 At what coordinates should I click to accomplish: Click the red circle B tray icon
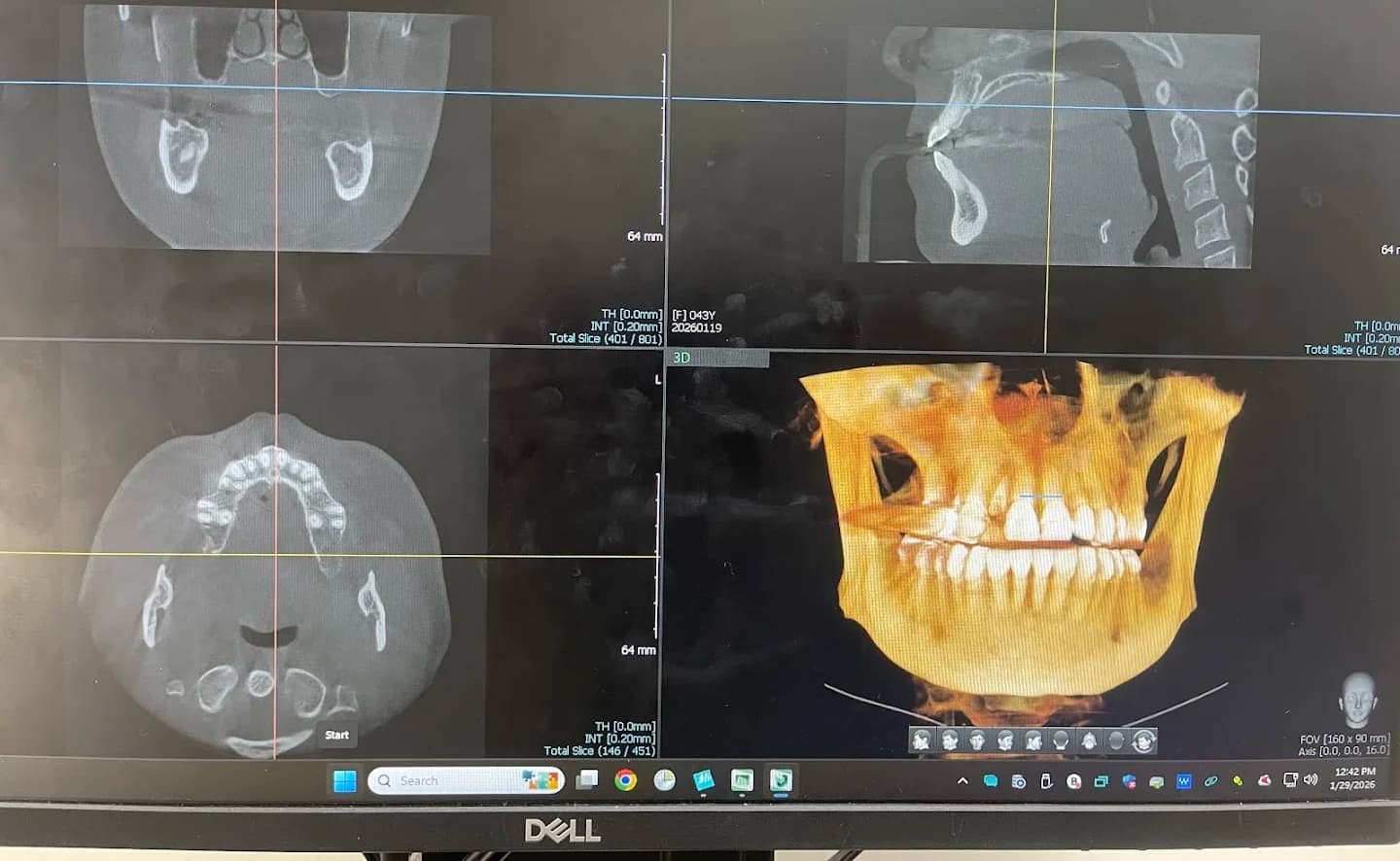(x=1074, y=781)
